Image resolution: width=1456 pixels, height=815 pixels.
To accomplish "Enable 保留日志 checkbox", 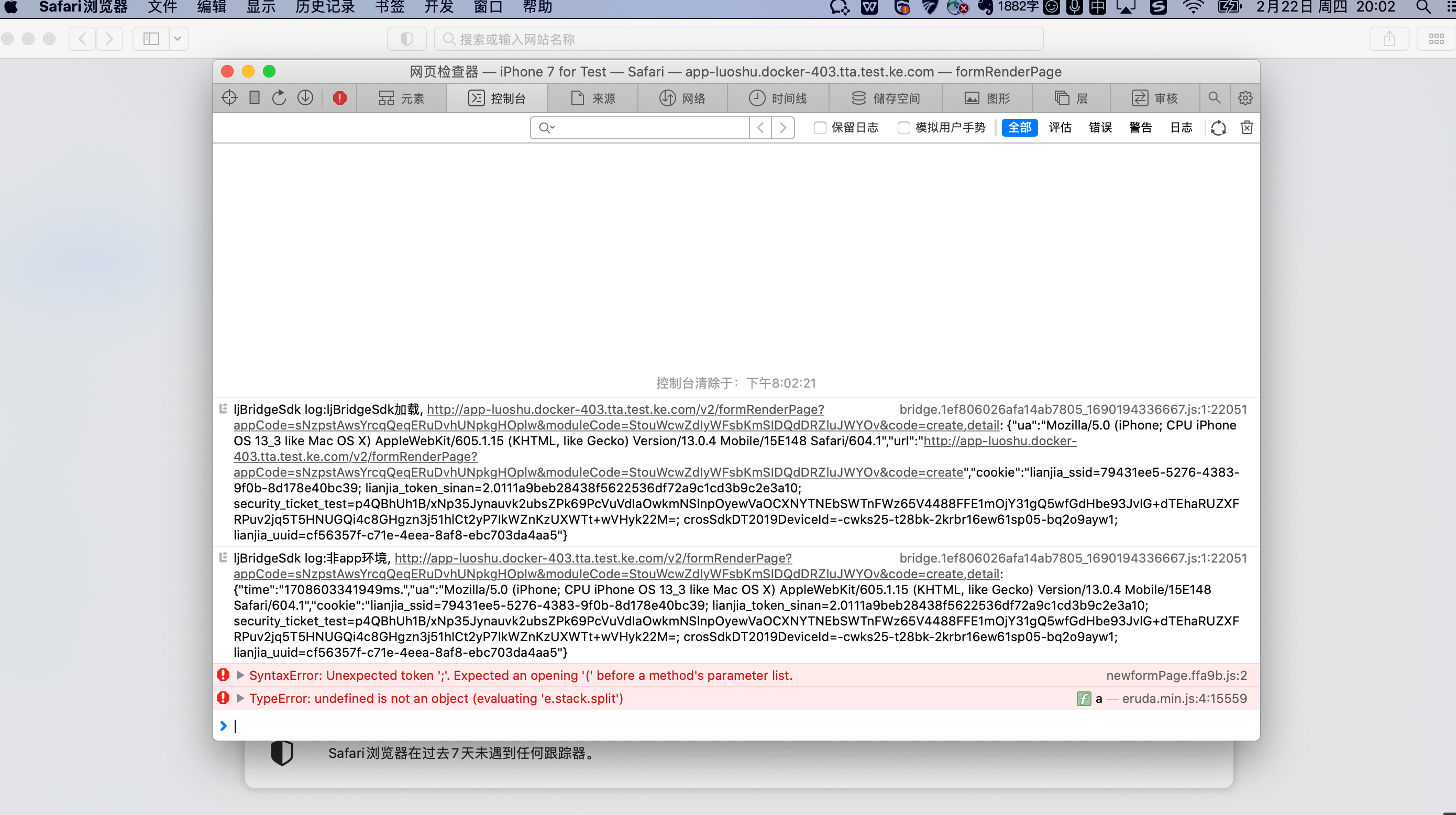I will click(x=820, y=128).
